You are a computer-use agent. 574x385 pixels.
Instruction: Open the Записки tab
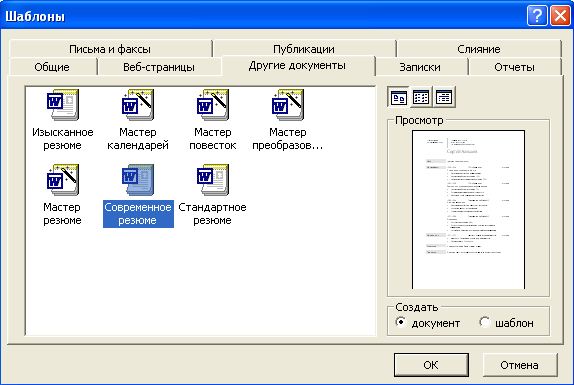tap(420, 67)
